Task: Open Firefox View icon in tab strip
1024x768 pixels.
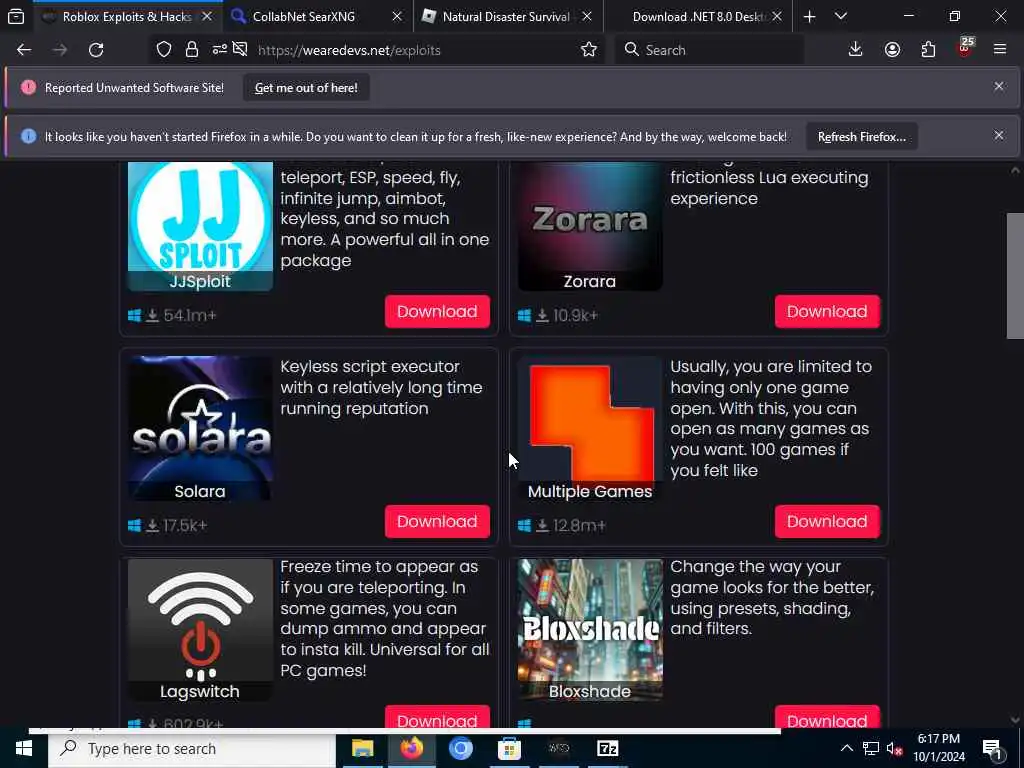Action: (x=16, y=16)
